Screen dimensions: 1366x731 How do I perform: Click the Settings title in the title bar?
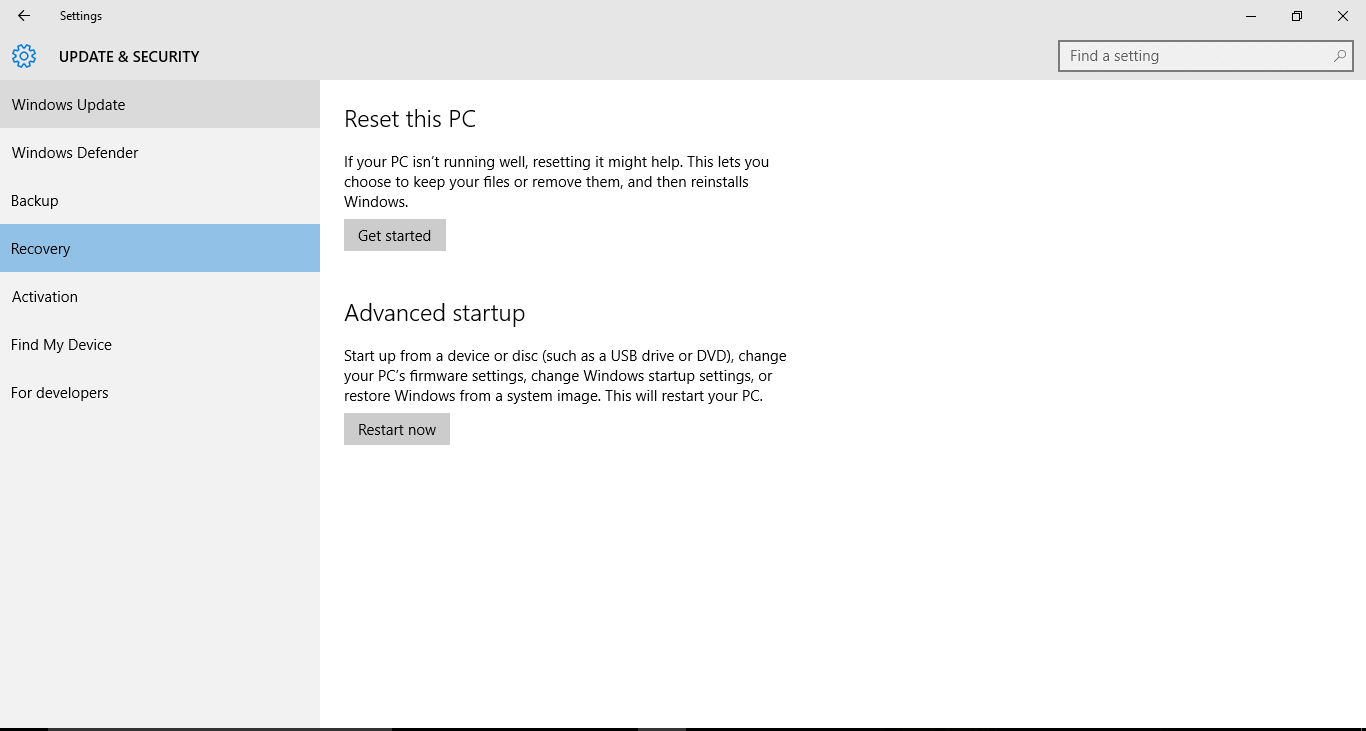coord(80,15)
